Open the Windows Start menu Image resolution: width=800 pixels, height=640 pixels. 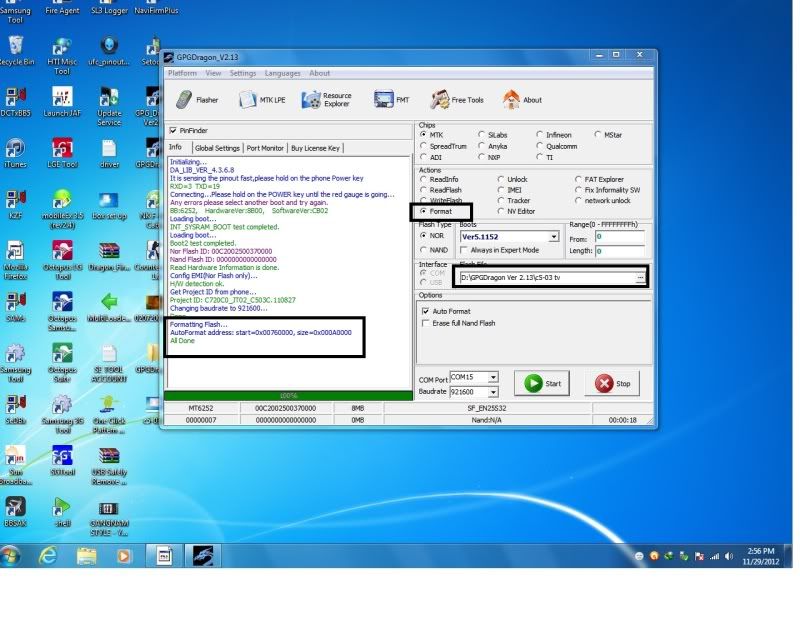click(11, 555)
